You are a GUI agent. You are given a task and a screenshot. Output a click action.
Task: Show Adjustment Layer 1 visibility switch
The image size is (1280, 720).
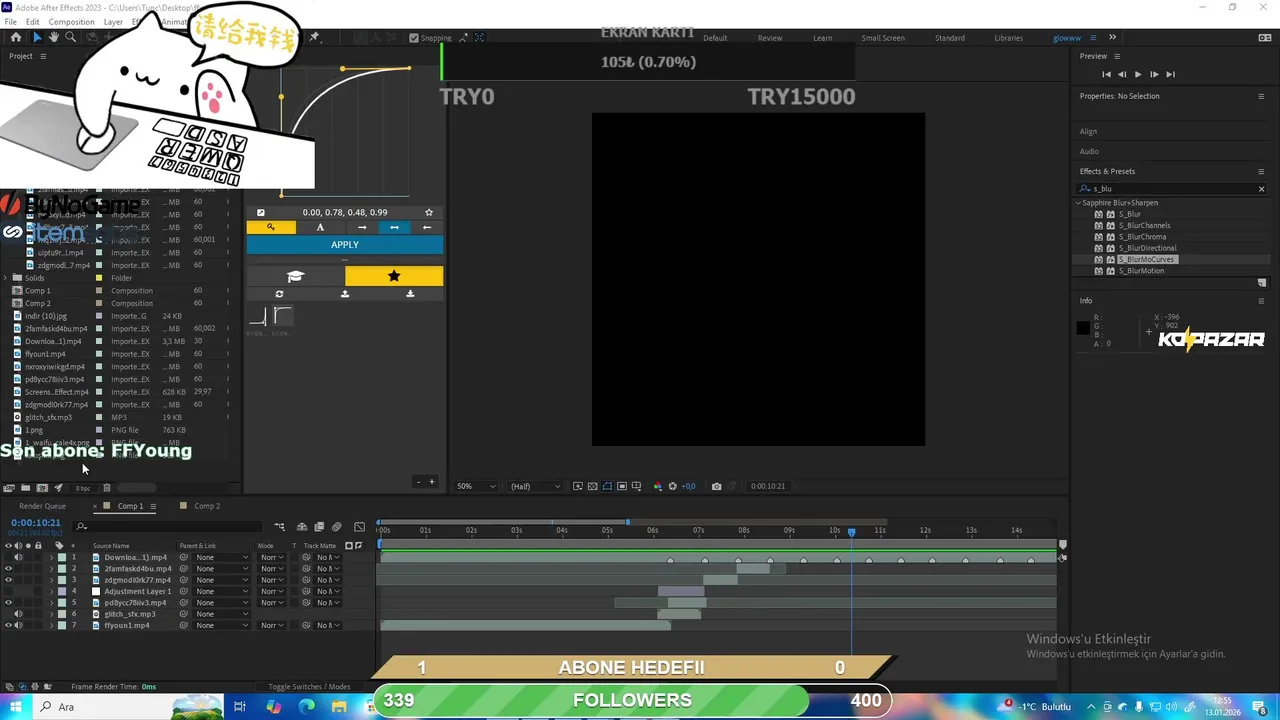point(8,591)
